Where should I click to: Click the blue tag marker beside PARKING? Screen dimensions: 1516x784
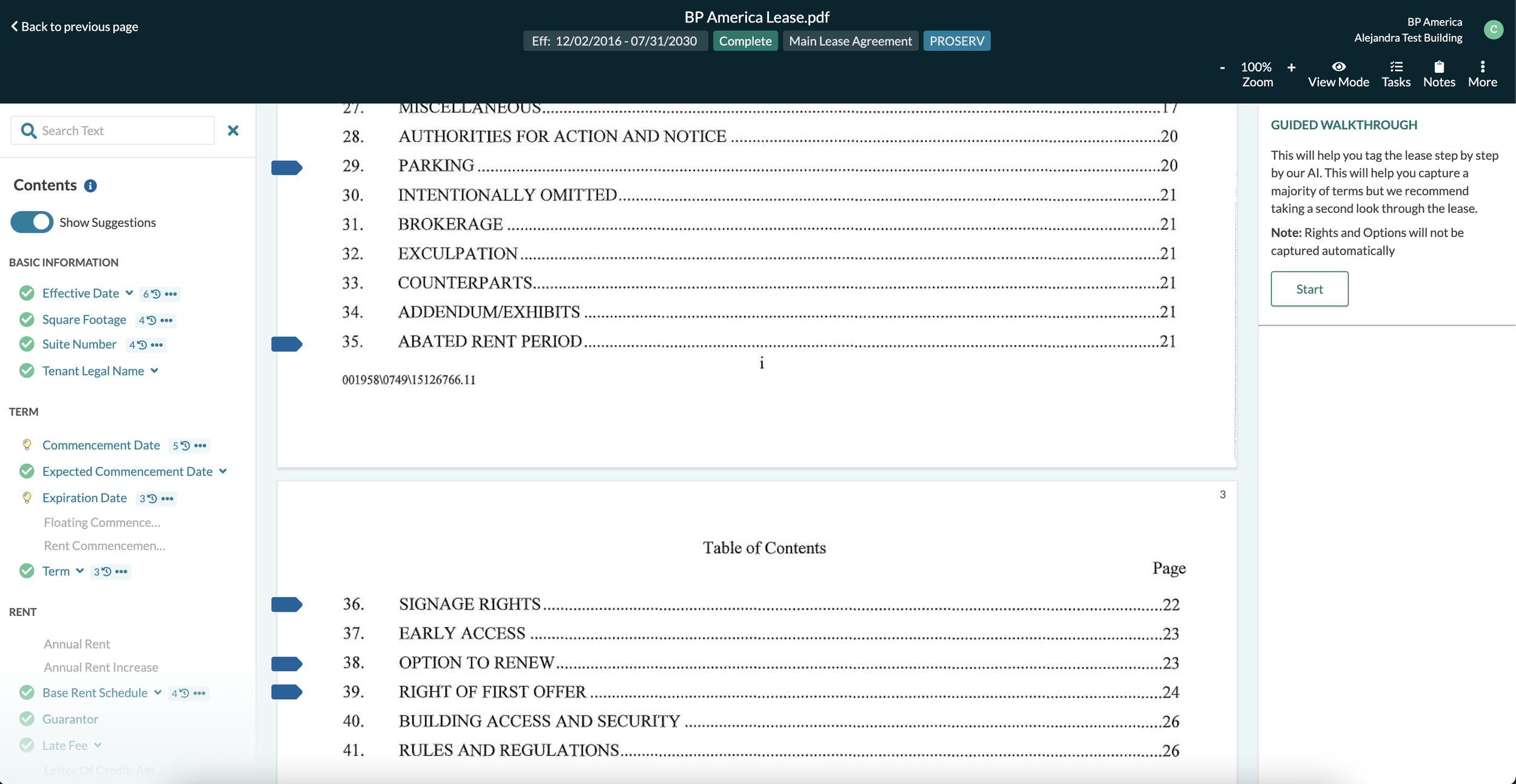point(286,167)
